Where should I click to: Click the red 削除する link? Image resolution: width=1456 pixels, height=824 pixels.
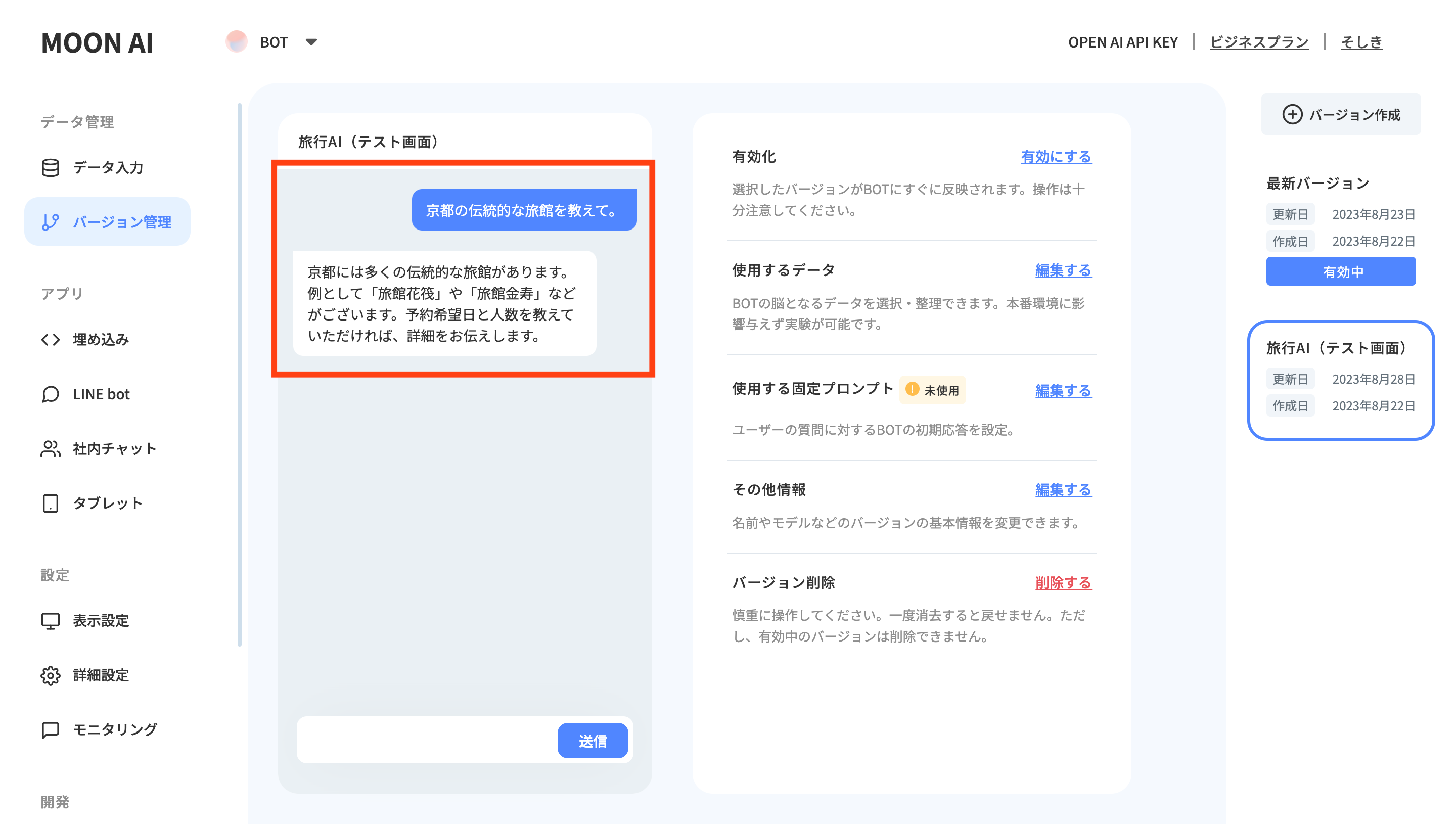1062,582
